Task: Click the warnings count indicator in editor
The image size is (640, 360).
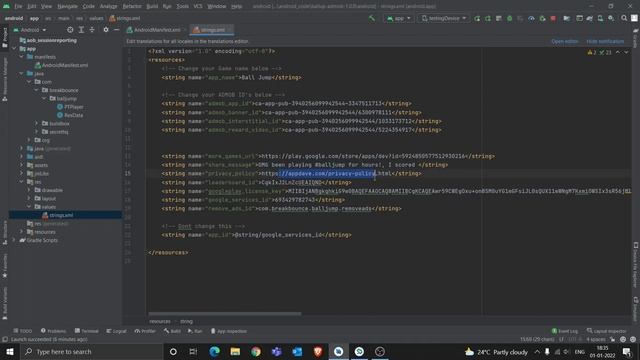Action: tap(592, 52)
